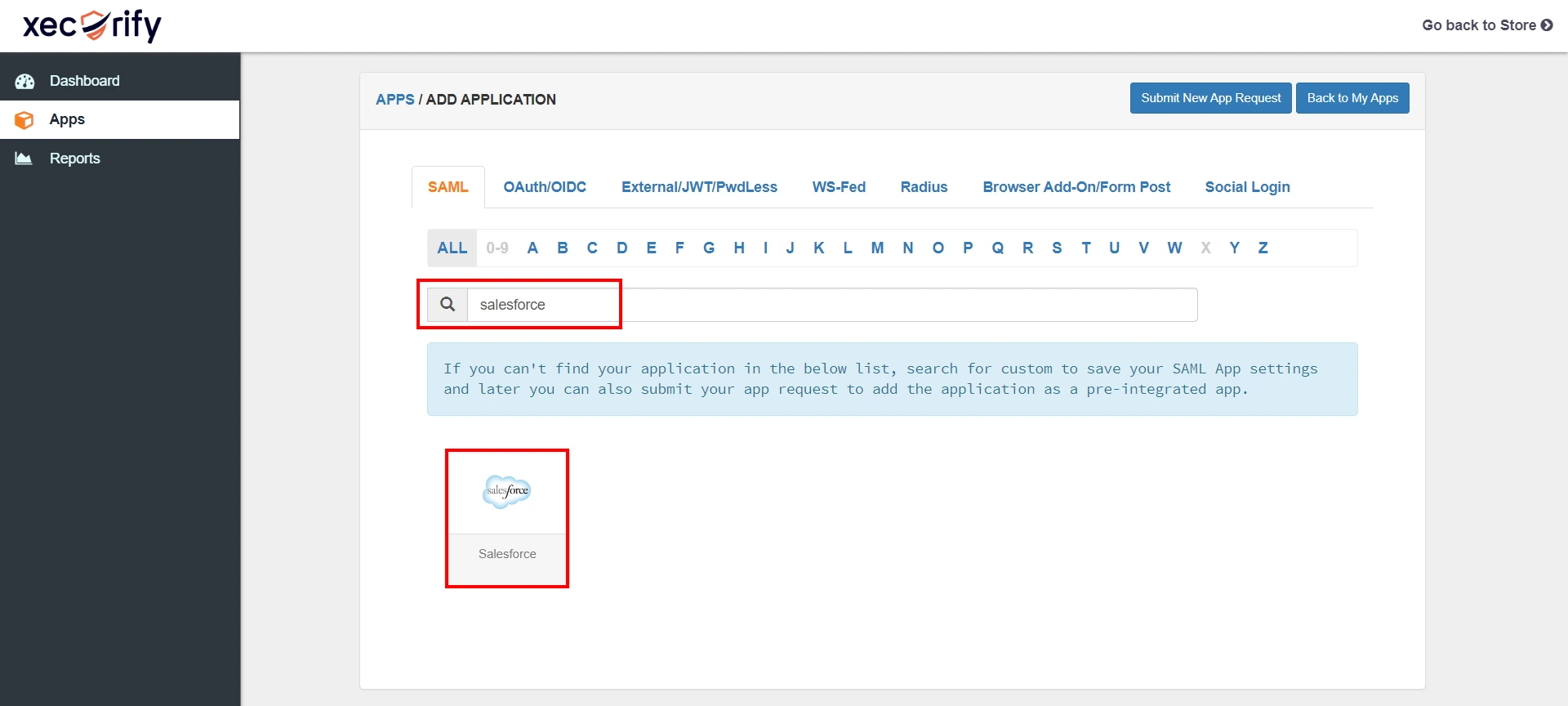1568x706 pixels.
Task: Click the Salesforce app name label
Action: 507,554
